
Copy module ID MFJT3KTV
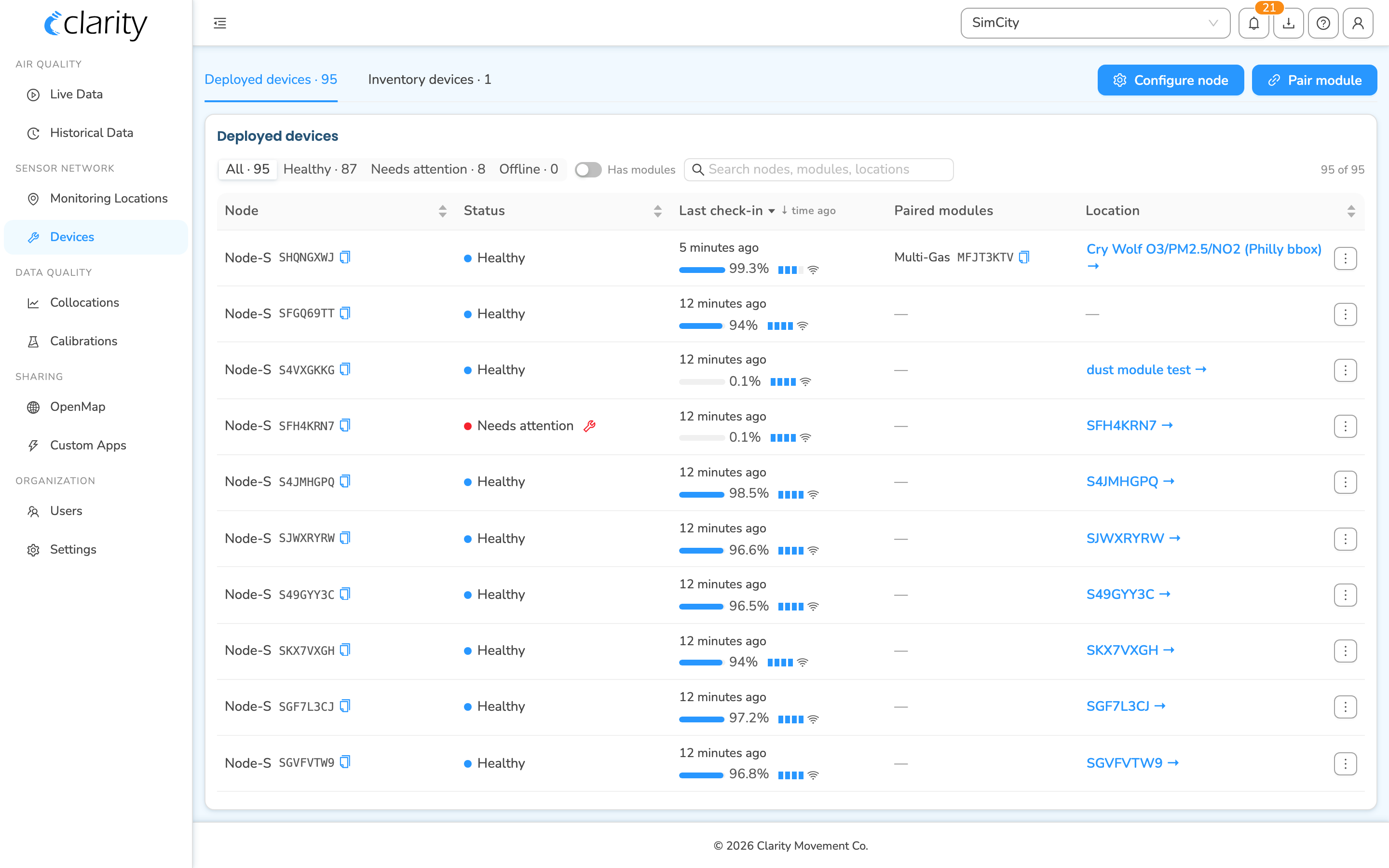[1024, 257]
